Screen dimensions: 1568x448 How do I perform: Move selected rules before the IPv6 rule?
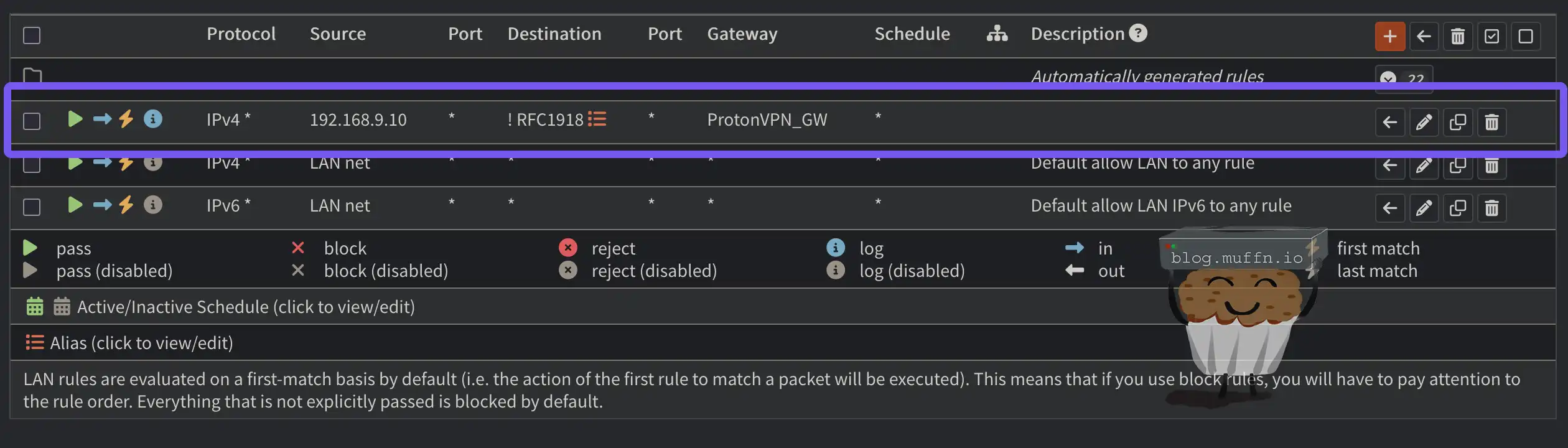pyautogui.click(x=1389, y=208)
